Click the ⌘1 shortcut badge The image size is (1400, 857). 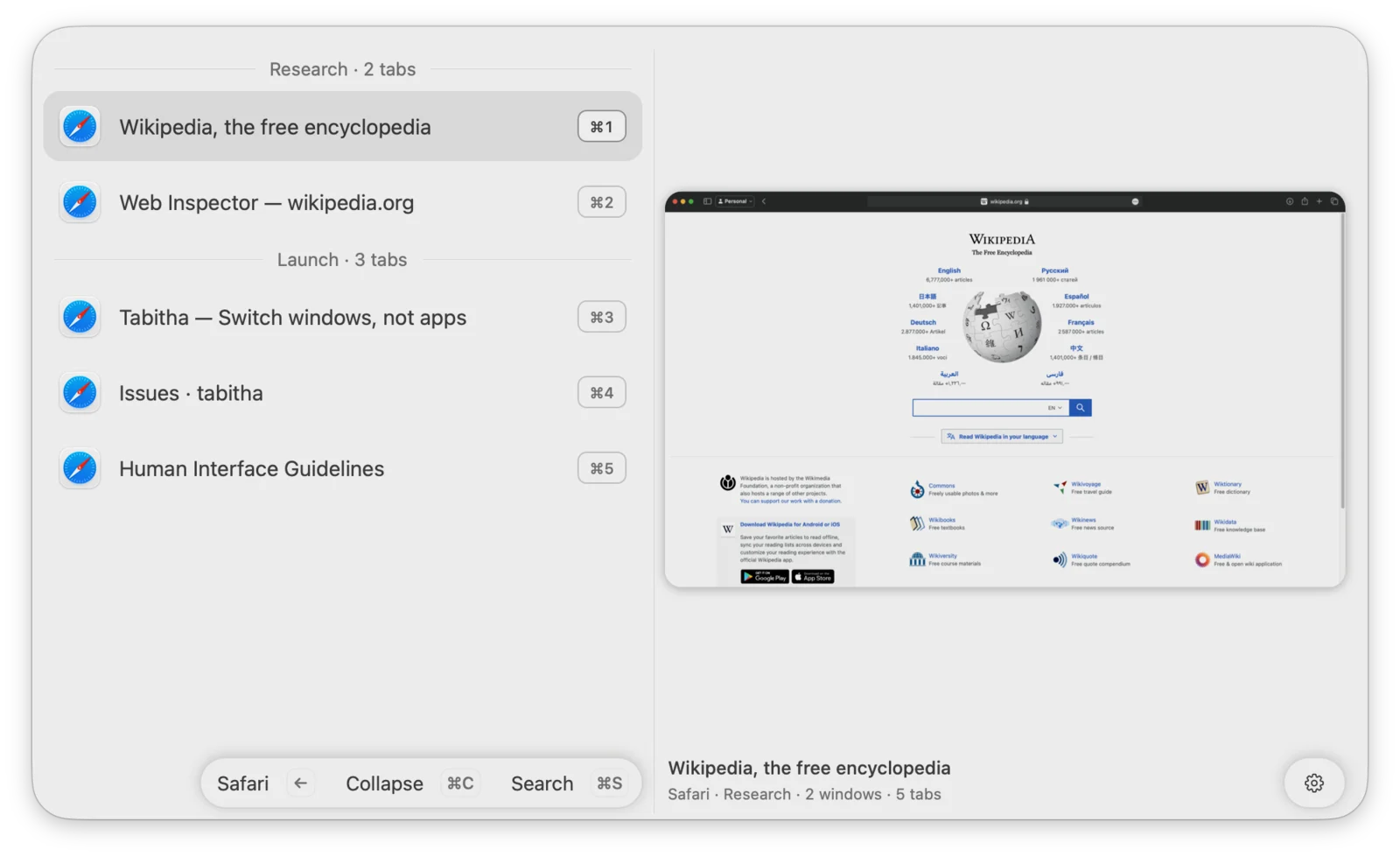[x=601, y=126]
